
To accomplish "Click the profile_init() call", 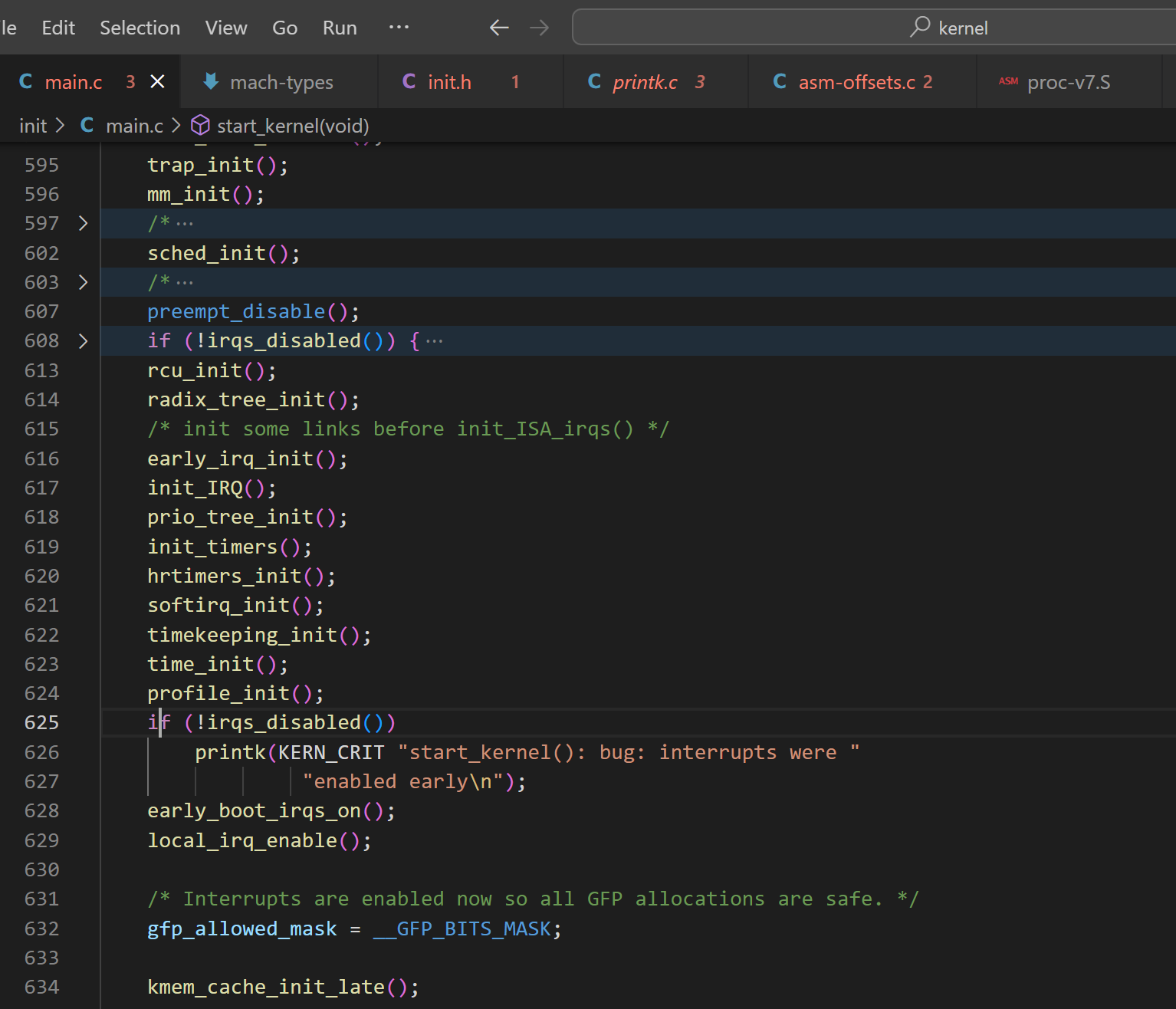I will [x=235, y=693].
